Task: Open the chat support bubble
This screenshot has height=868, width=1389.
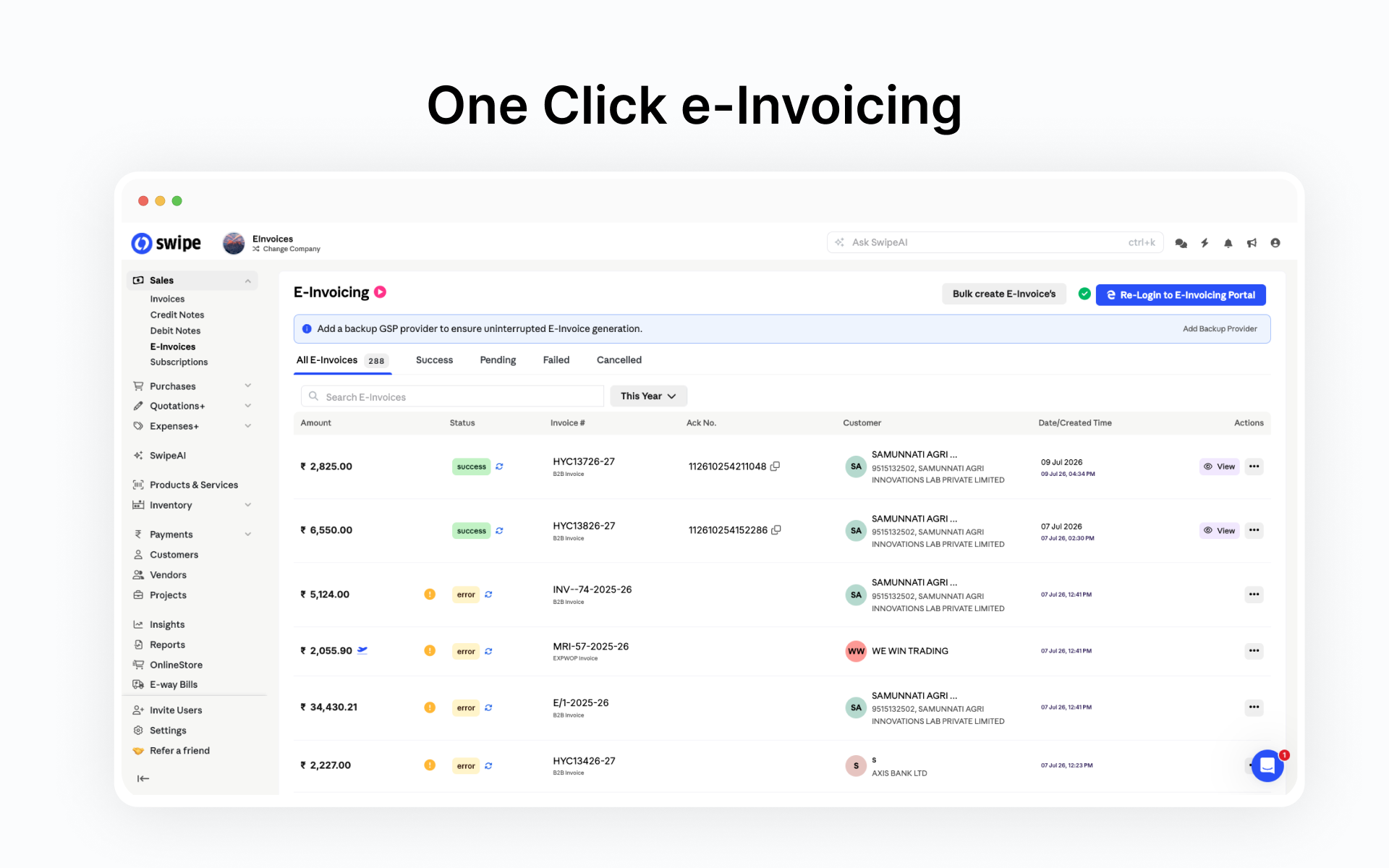Action: pyautogui.click(x=1267, y=765)
